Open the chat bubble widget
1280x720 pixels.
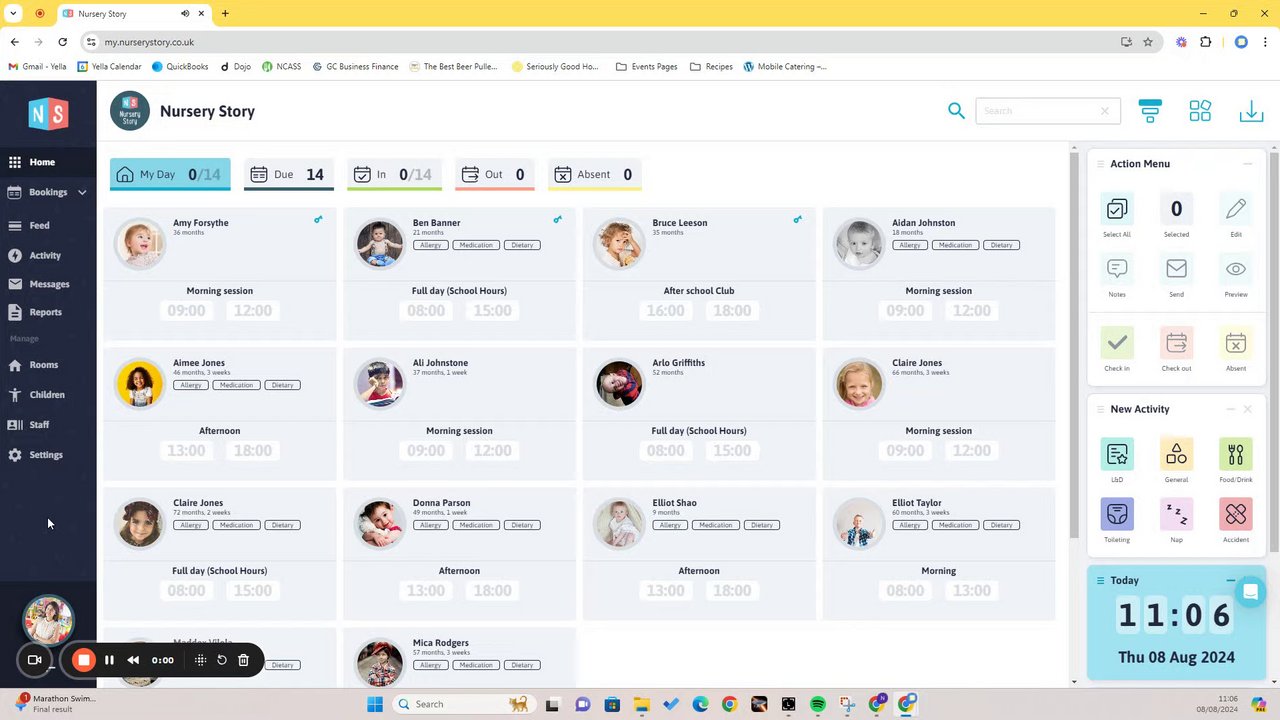click(x=1250, y=592)
